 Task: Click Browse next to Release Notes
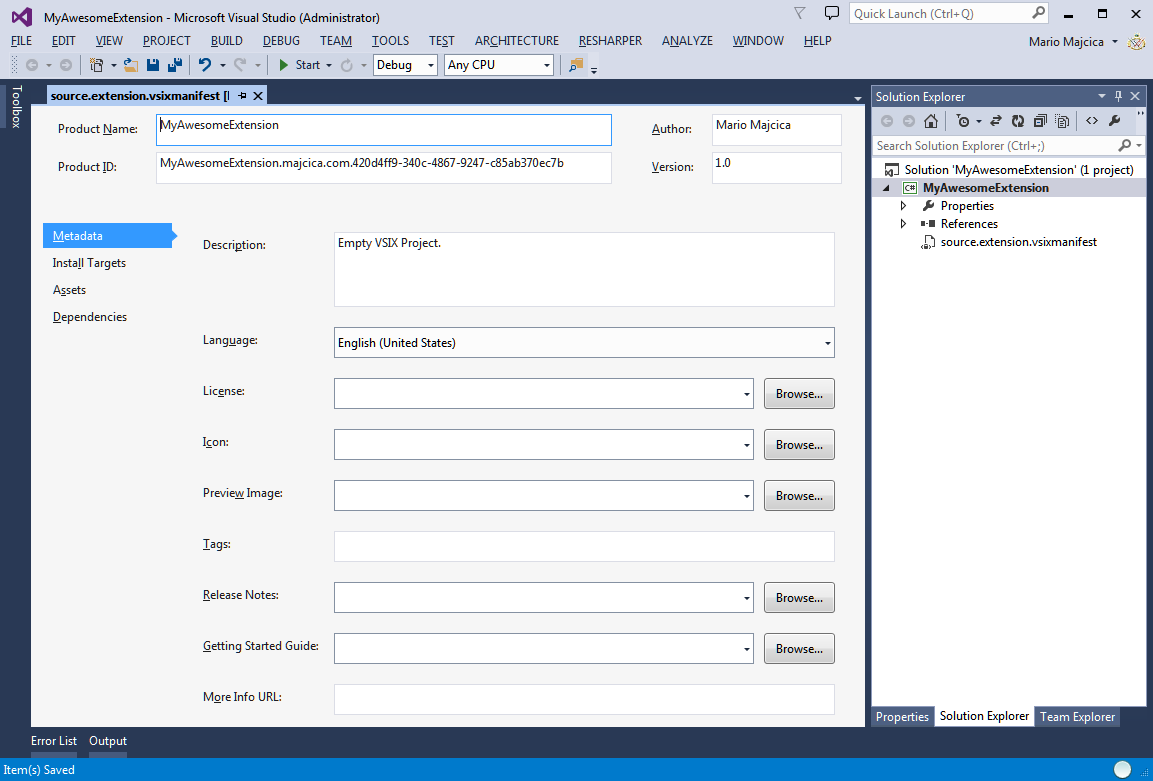(799, 598)
